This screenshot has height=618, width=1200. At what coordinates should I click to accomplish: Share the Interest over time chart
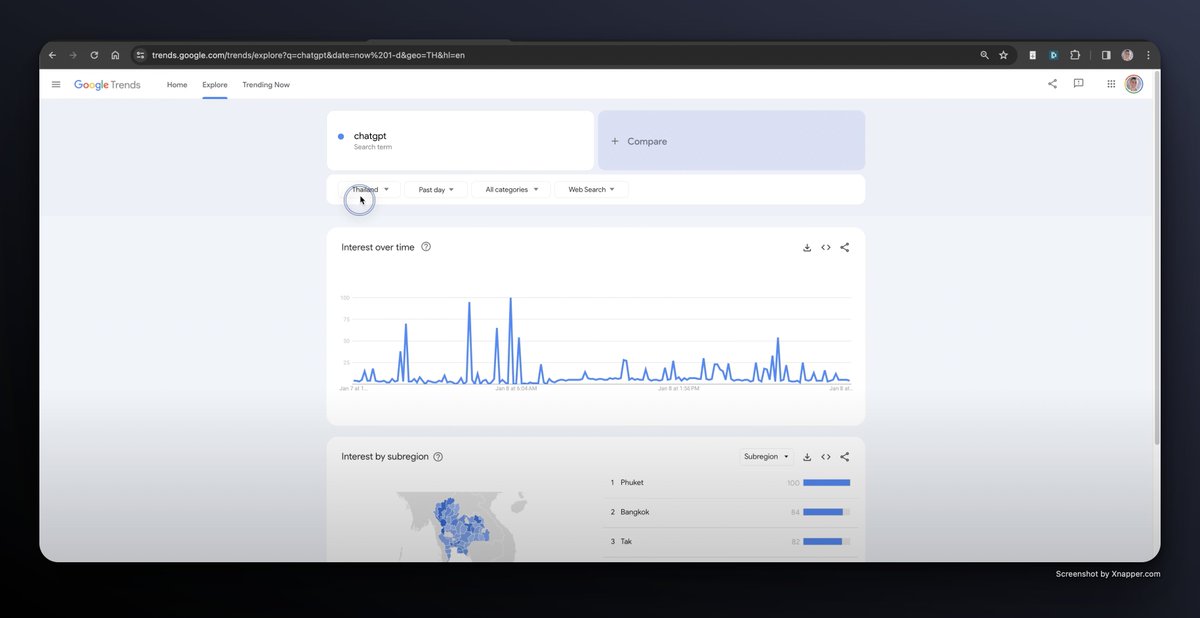(845, 247)
